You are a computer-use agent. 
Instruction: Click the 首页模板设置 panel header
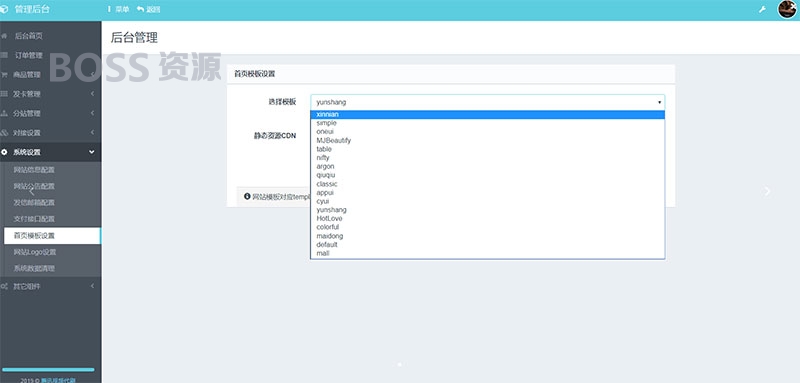451,74
